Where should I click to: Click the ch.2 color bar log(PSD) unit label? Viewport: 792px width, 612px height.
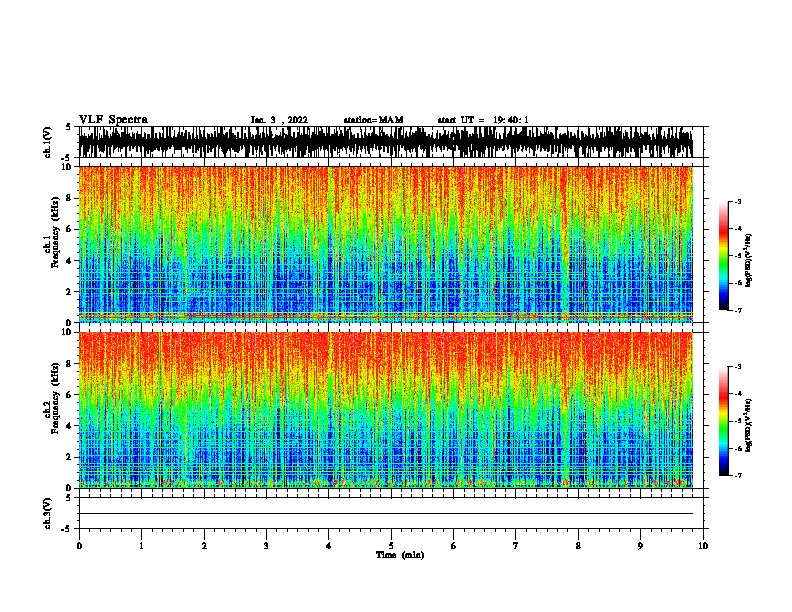[748, 425]
